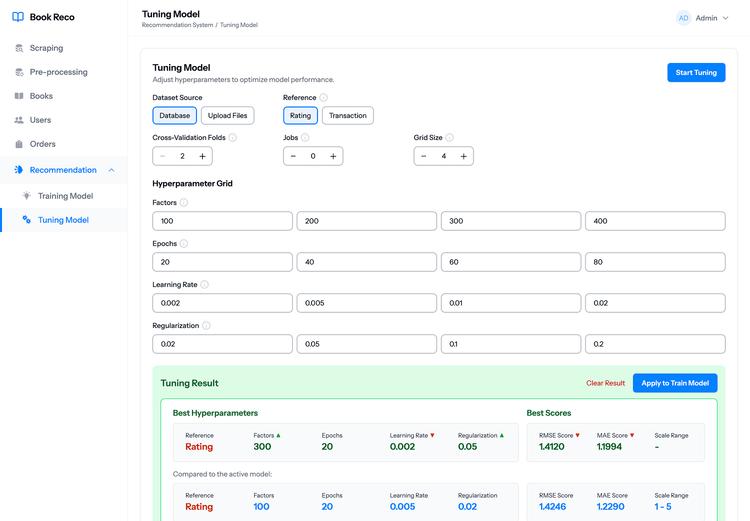Open the Admin dropdown arrow

[725, 18]
